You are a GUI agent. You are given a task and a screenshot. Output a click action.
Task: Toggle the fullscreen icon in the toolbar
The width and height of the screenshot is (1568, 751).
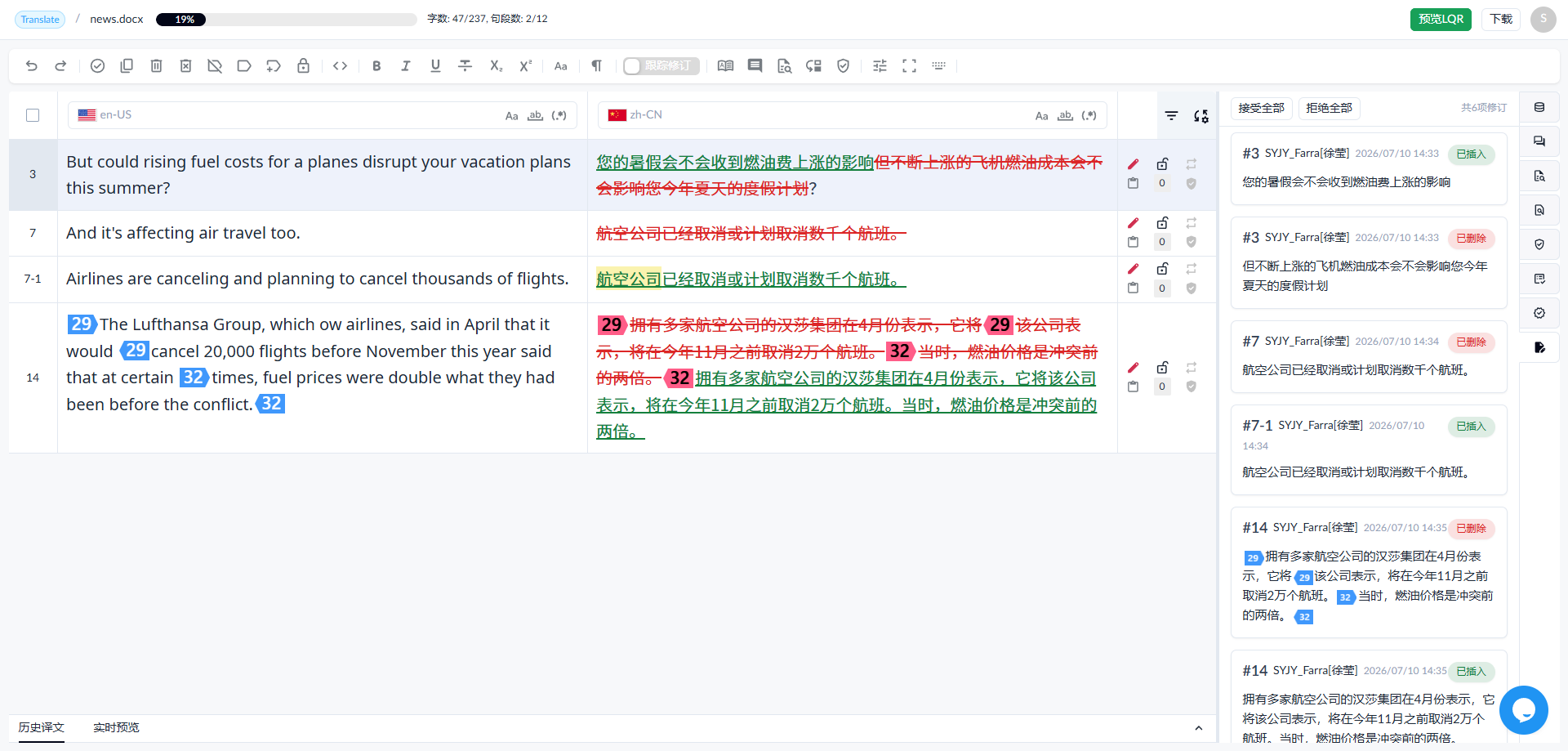909,66
